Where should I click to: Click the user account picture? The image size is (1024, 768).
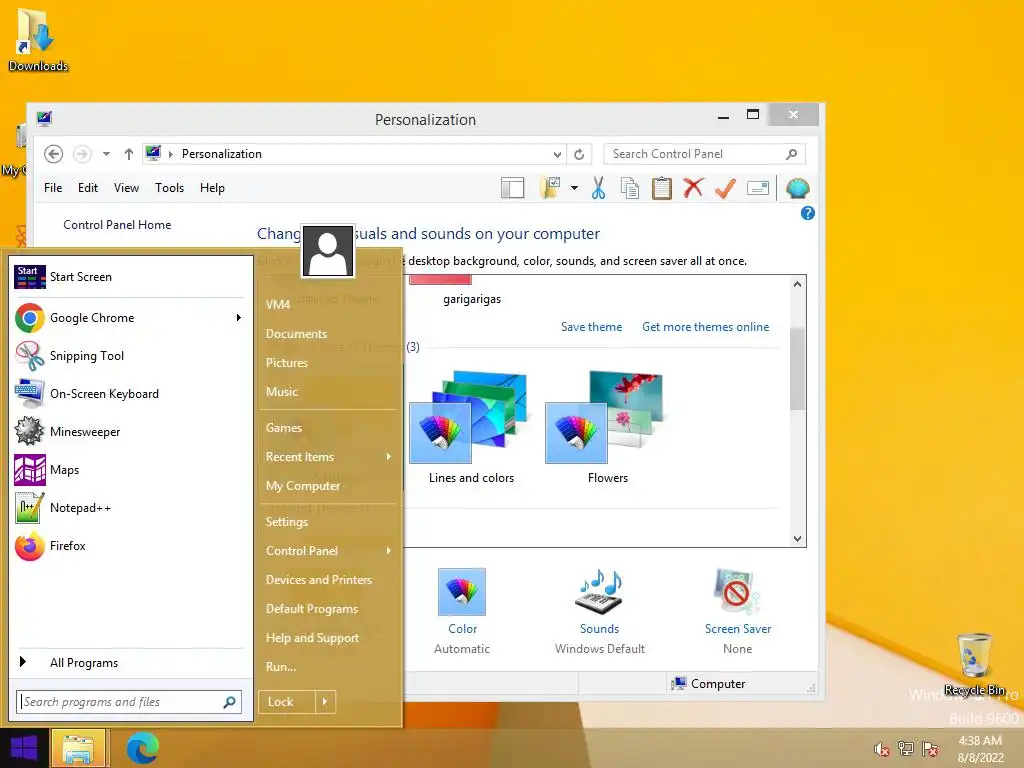tap(328, 251)
